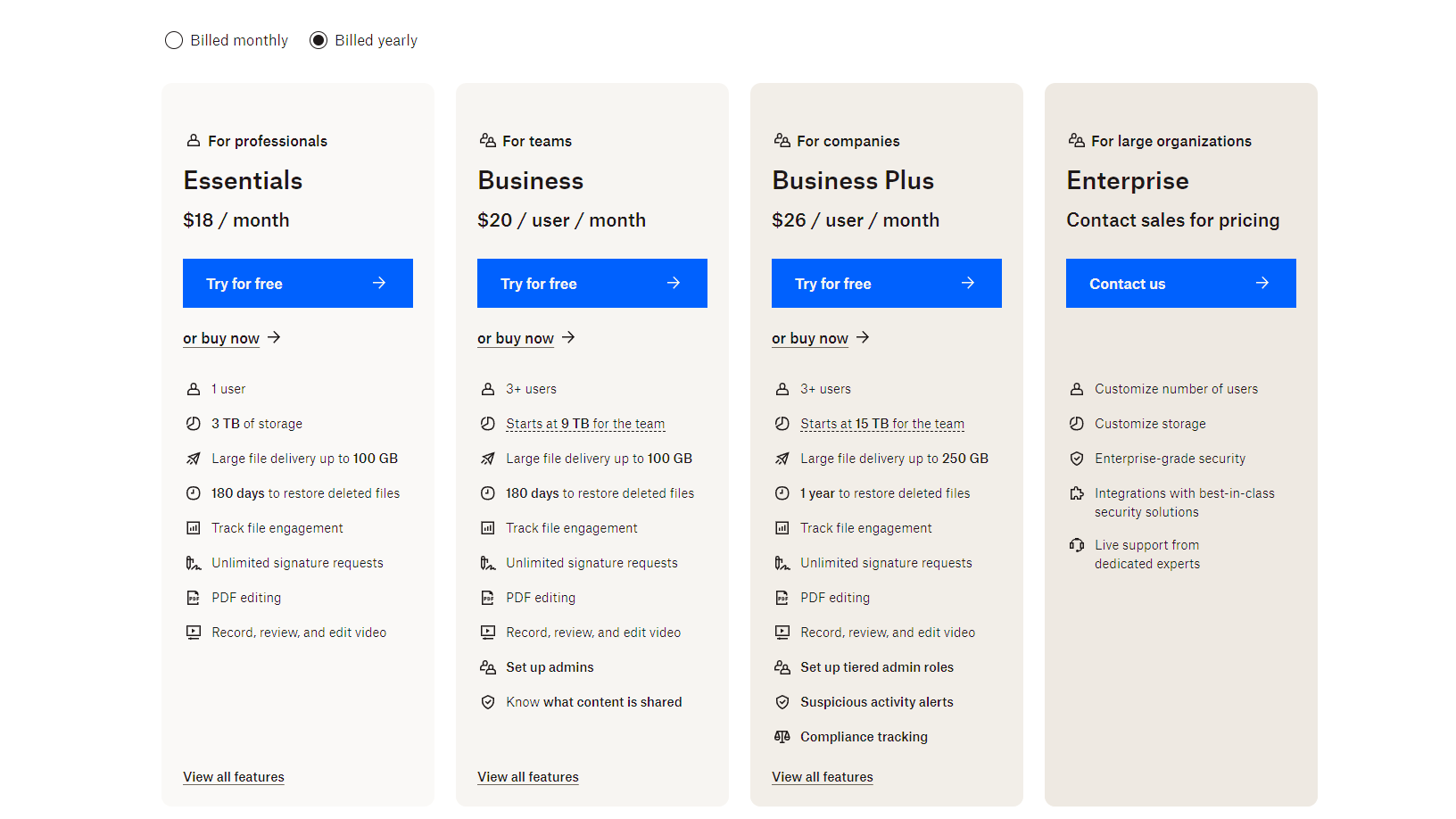The width and height of the screenshot is (1456, 819).
Task: Click Try for free for Business Plus
Action: pos(886,283)
